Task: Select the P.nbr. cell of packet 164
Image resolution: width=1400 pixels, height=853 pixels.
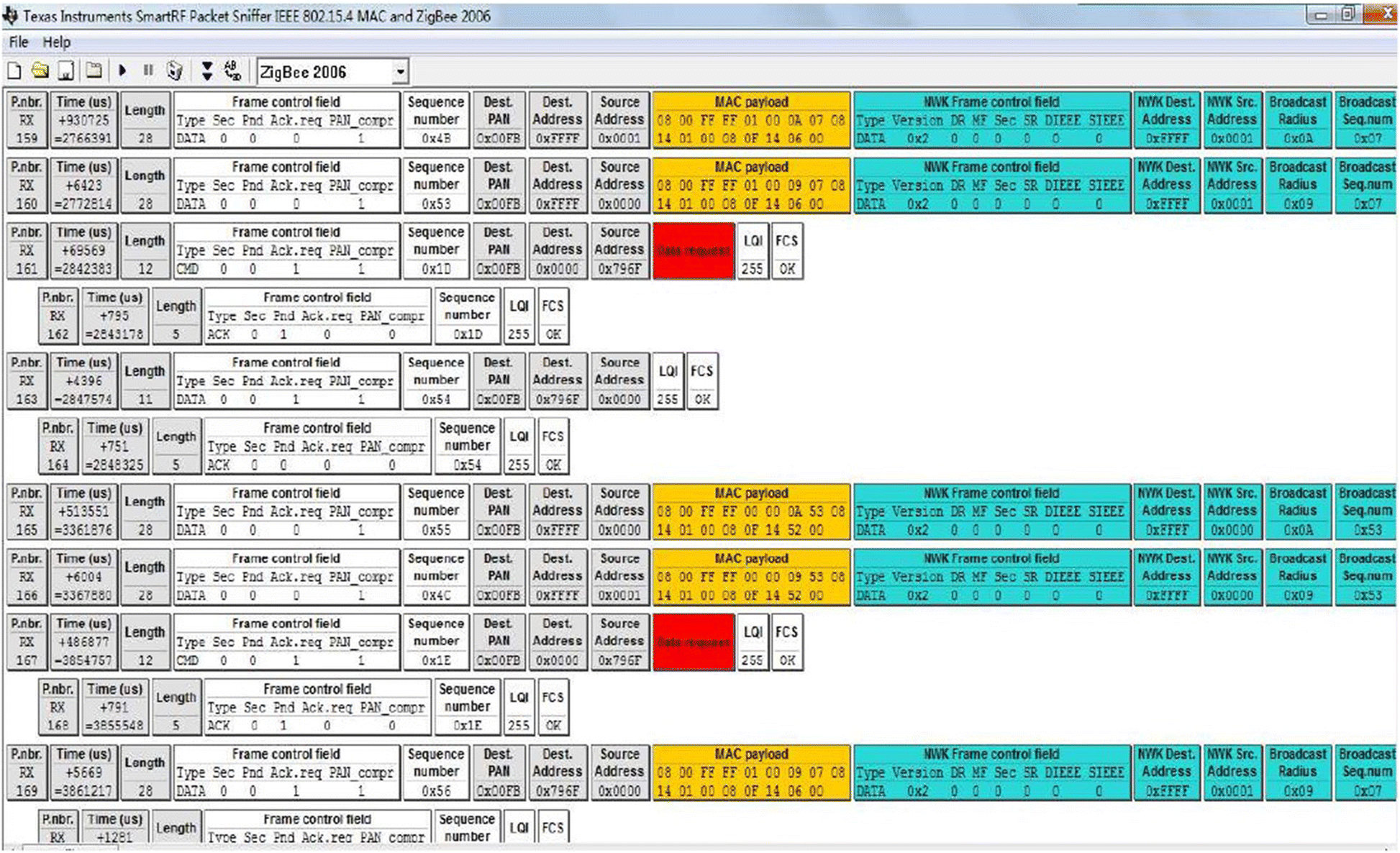Action: tap(58, 446)
